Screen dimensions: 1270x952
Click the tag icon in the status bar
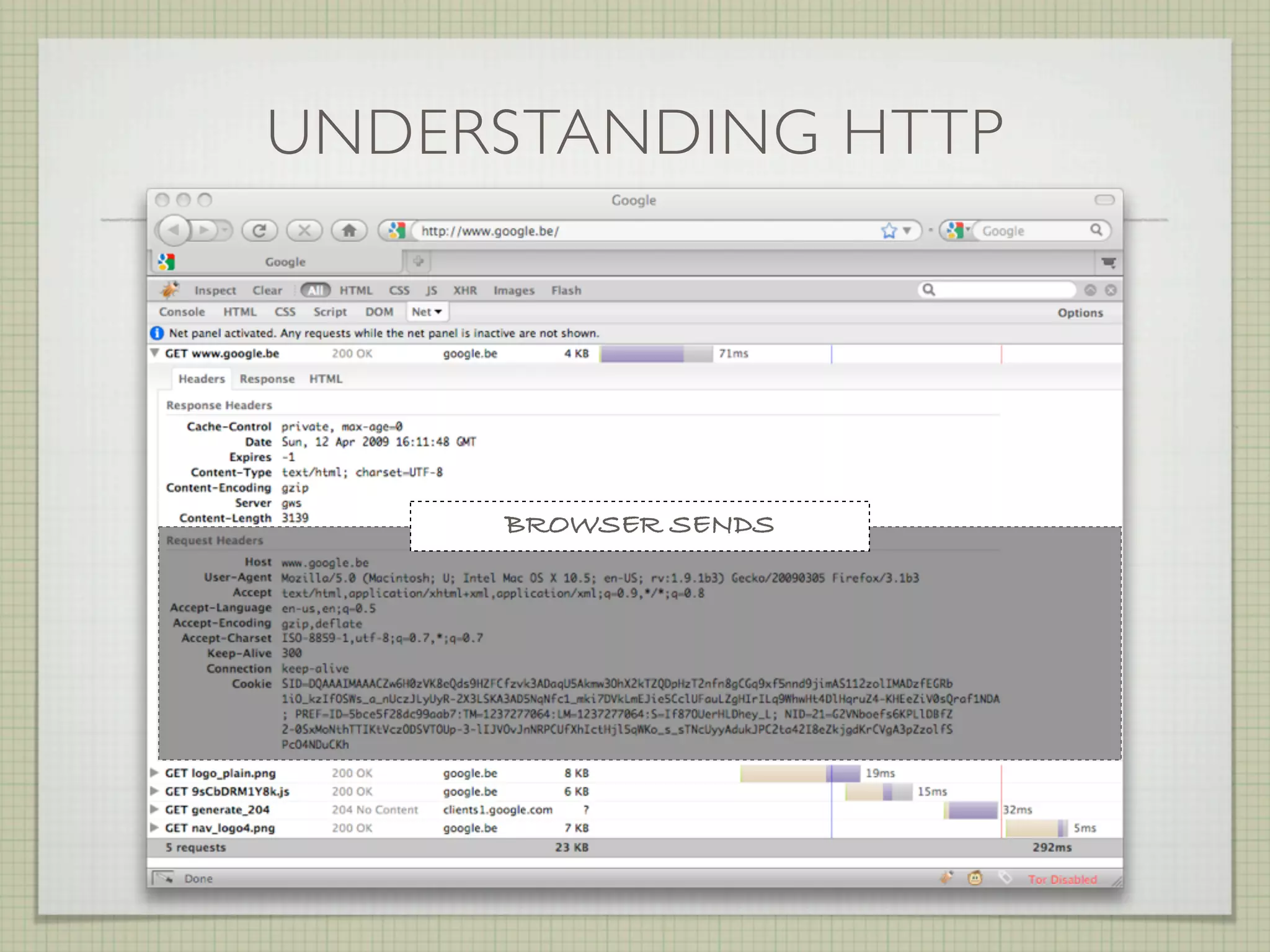pyautogui.click(x=1005, y=878)
